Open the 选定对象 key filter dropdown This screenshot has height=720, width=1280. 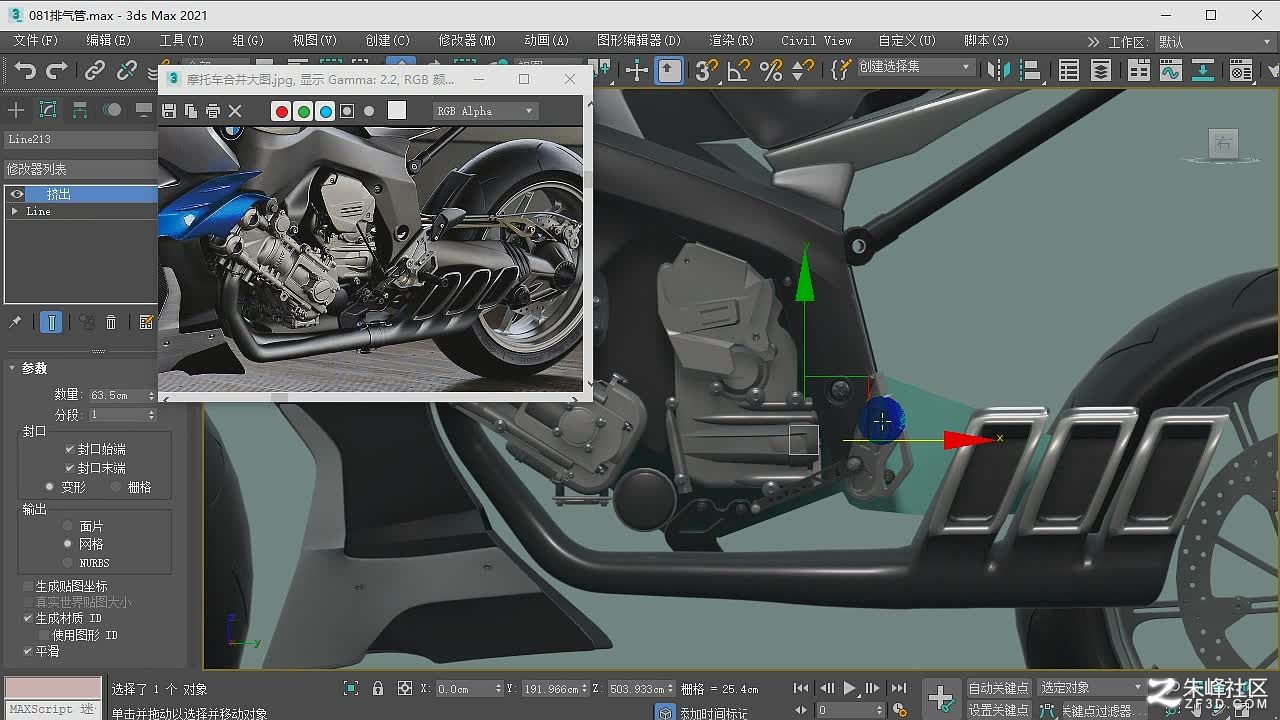point(1091,688)
